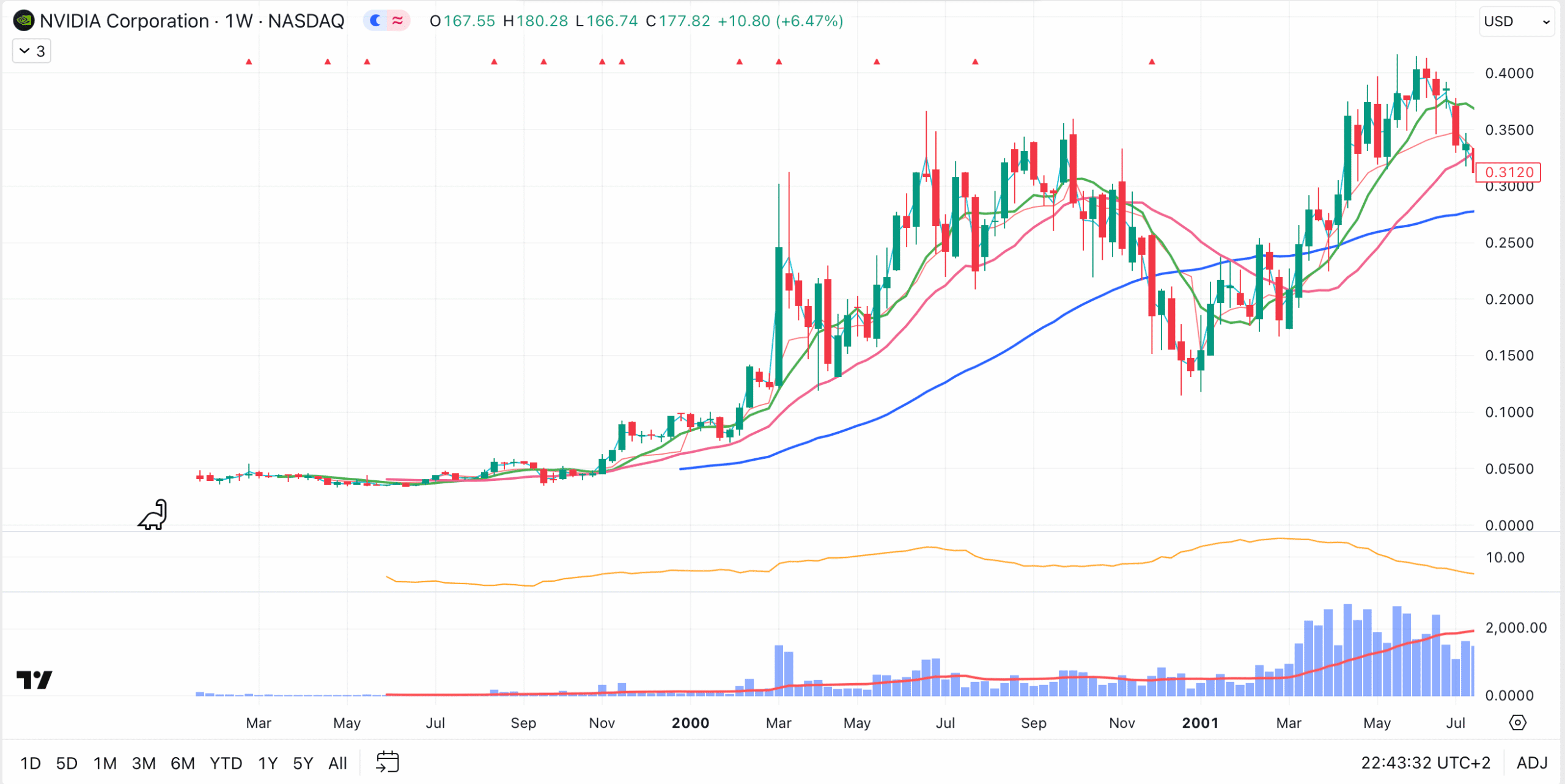The width and height of the screenshot is (1565, 784).
Task: Click the first red triangle marker above March
Action: [x=249, y=62]
